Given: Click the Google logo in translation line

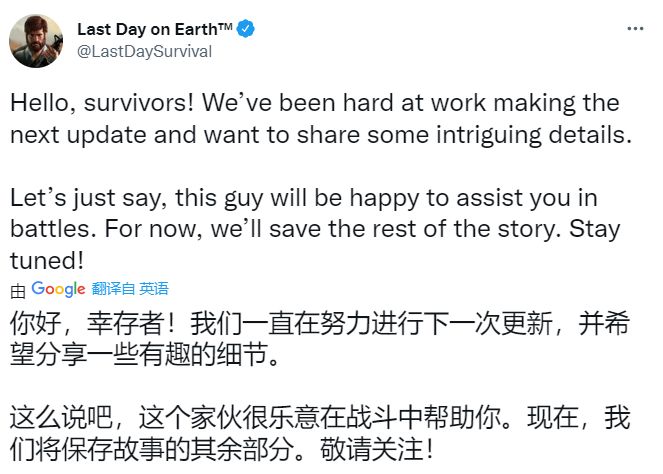Looking at the screenshot, I should [x=58, y=288].
